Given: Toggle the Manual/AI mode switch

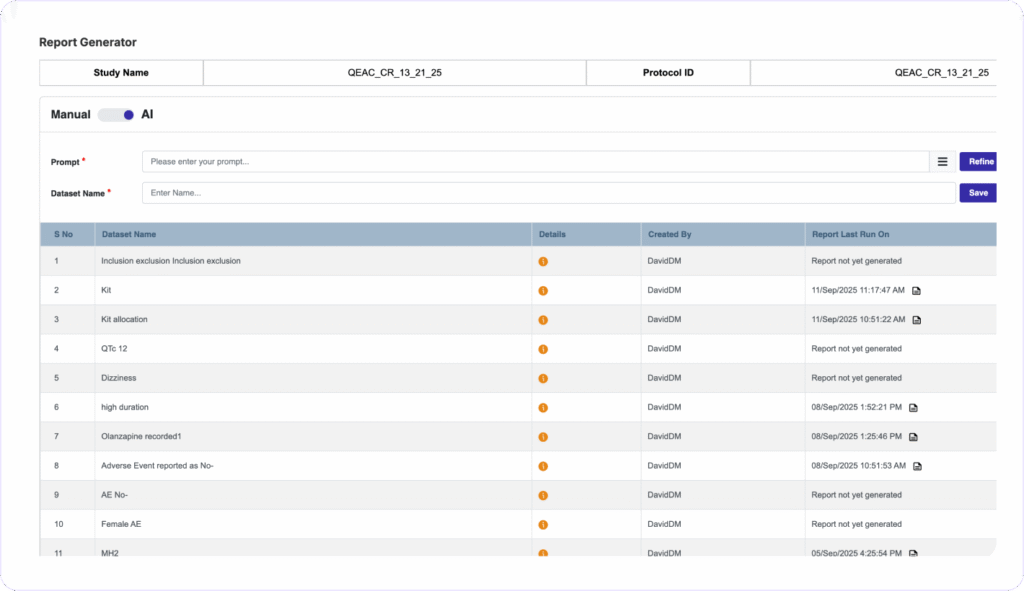Looking at the screenshot, I should tap(116, 115).
